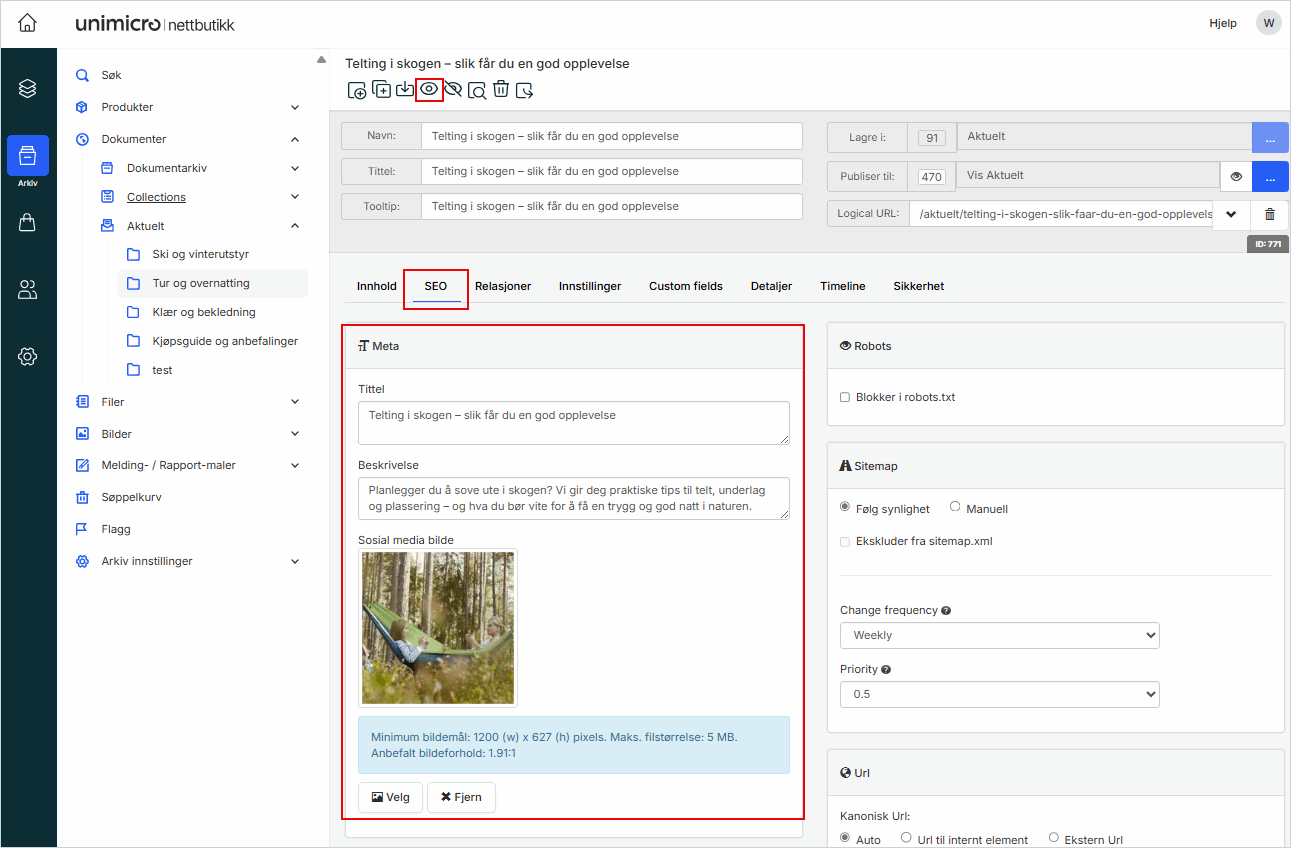Open the settings gear in left sidebar

click(x=28, y=356)
